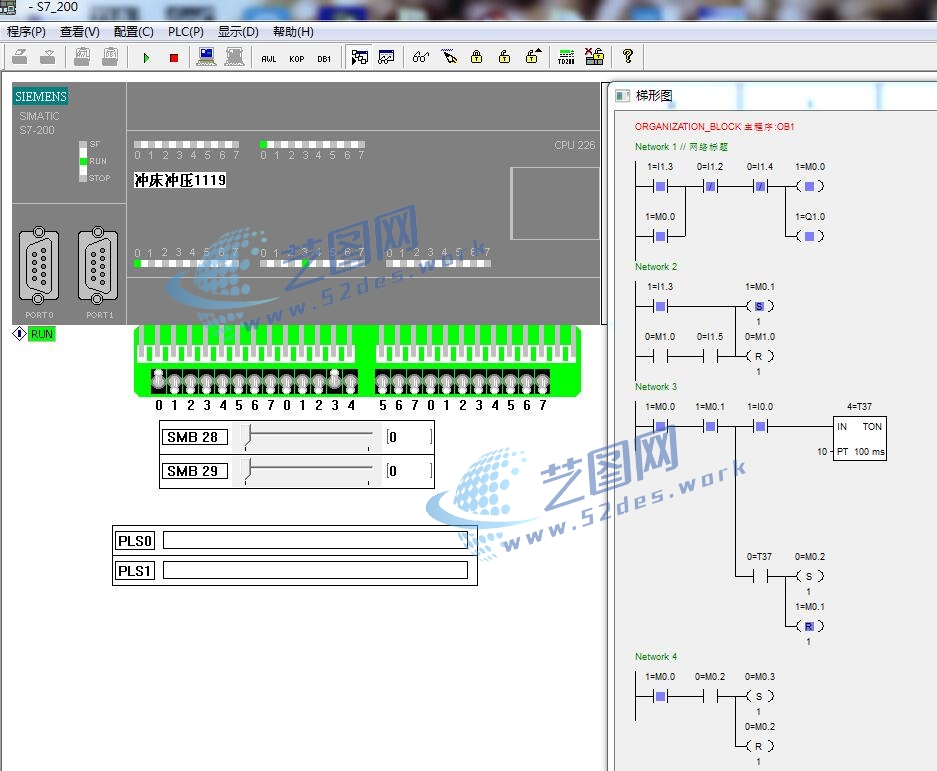
Task: Click the ORGANIZATION_BLOCK OB1 title
Action: (714, 127)
